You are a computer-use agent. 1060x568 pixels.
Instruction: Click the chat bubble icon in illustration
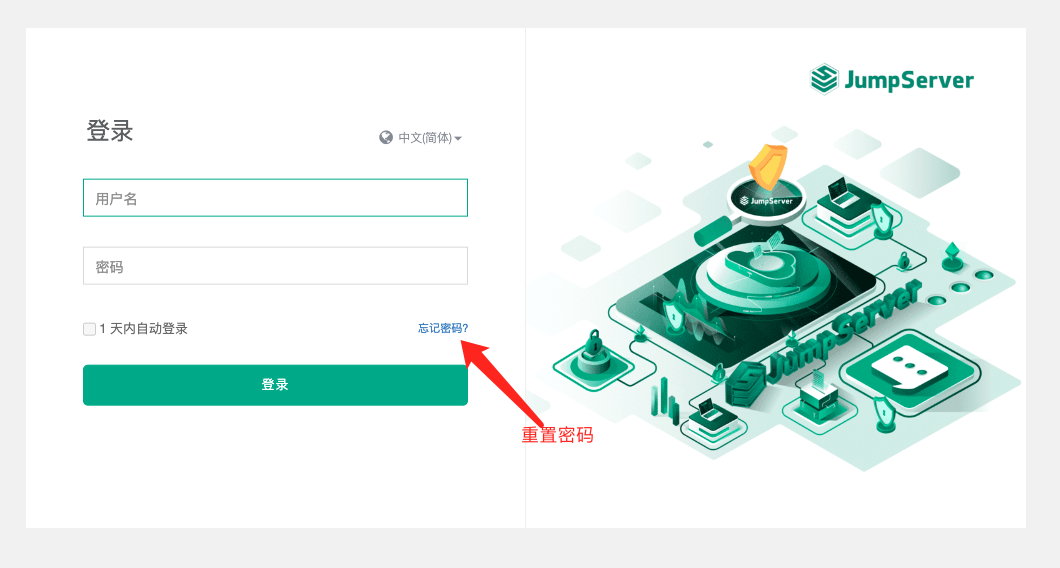tap(909, 369)
